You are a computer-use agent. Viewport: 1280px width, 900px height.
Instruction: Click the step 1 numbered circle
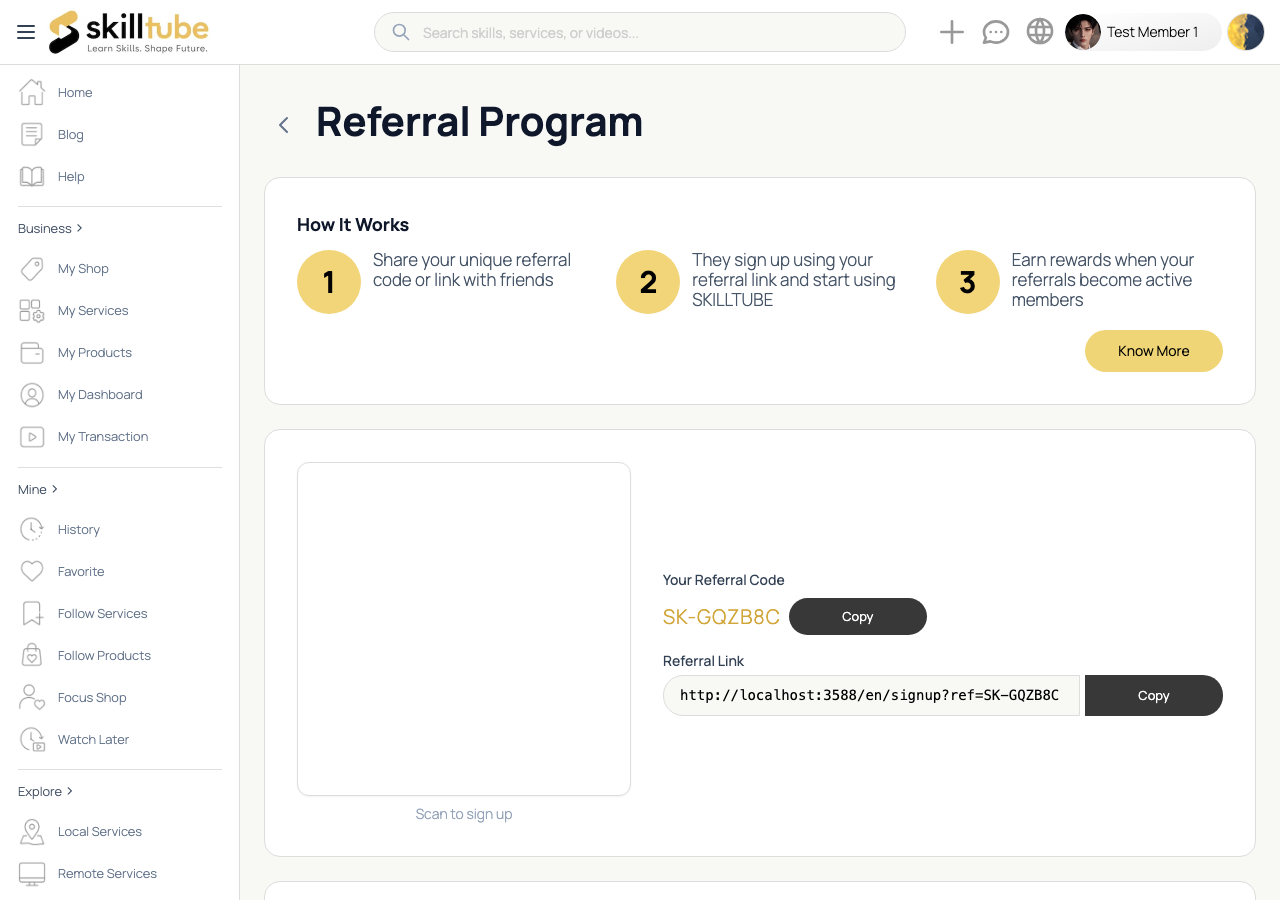[x=329, y=282]
